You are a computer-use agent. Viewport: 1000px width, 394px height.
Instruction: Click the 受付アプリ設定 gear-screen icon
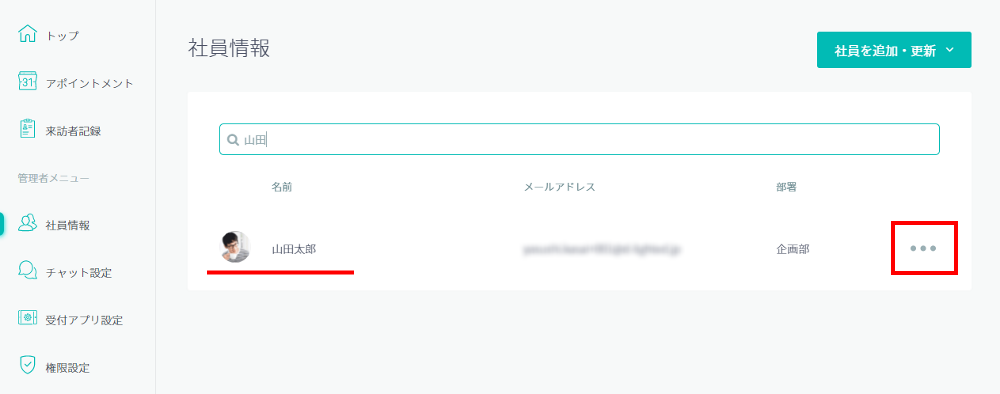pyautogui.click(x=27, y=318)
